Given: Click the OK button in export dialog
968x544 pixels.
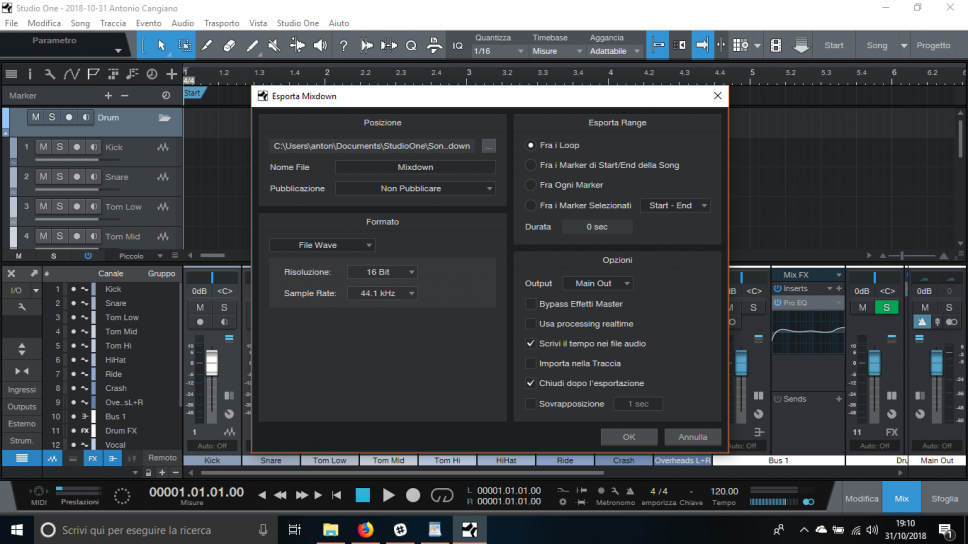Looking at the screenshot, I should point(628,437).
